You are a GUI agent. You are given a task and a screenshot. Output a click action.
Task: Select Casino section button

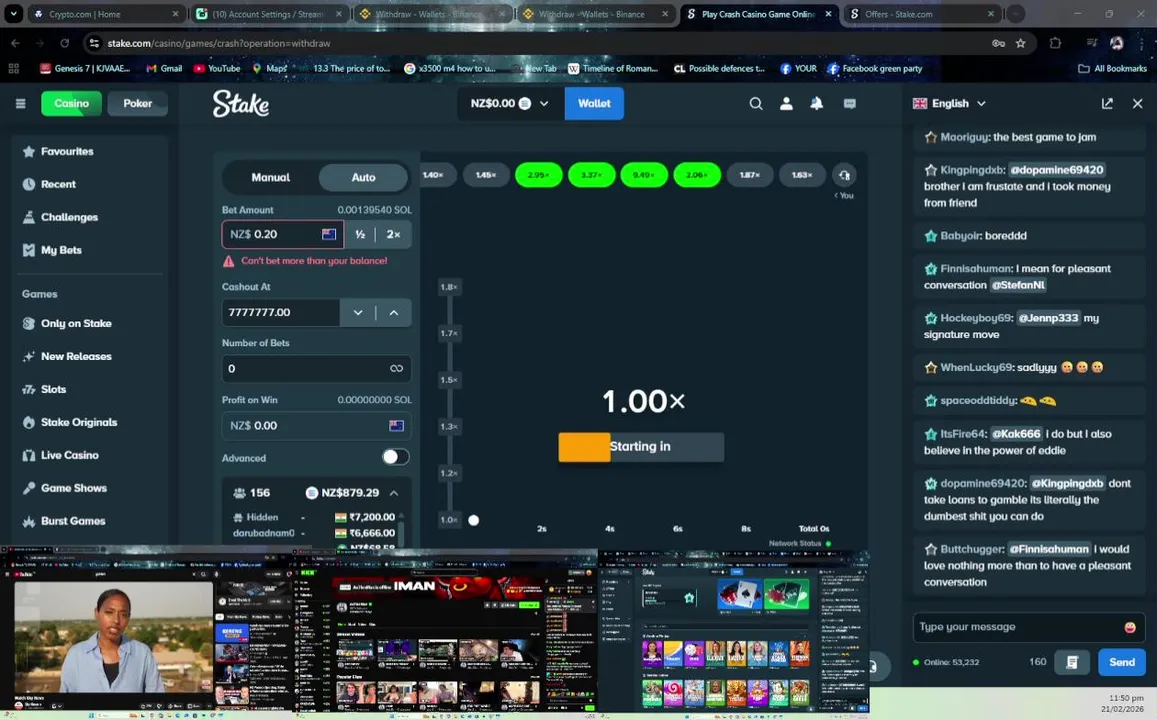tap(72, 103)
